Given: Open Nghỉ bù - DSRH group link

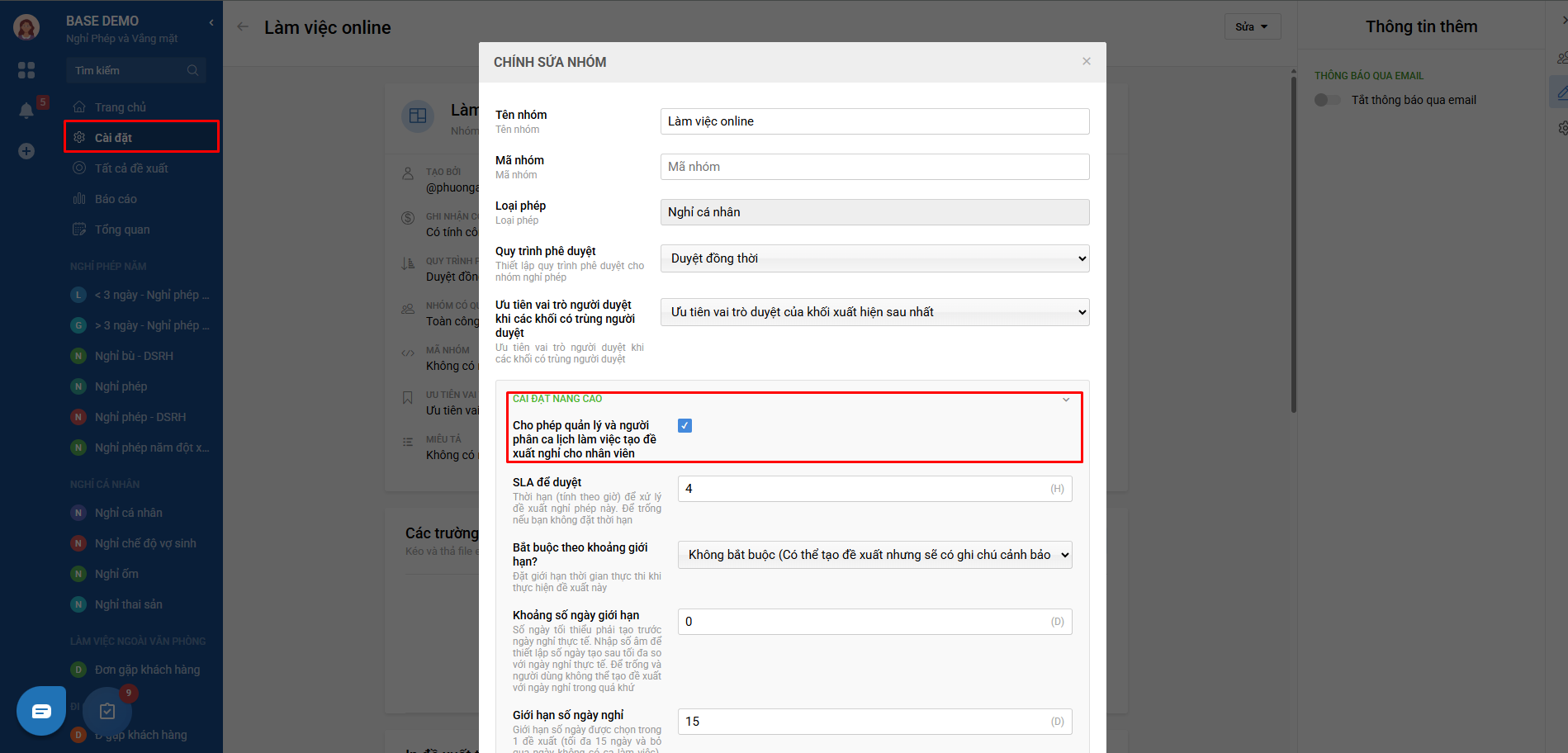Looking at the screenshot, I should pyautogui.click(x=134, y=356).
